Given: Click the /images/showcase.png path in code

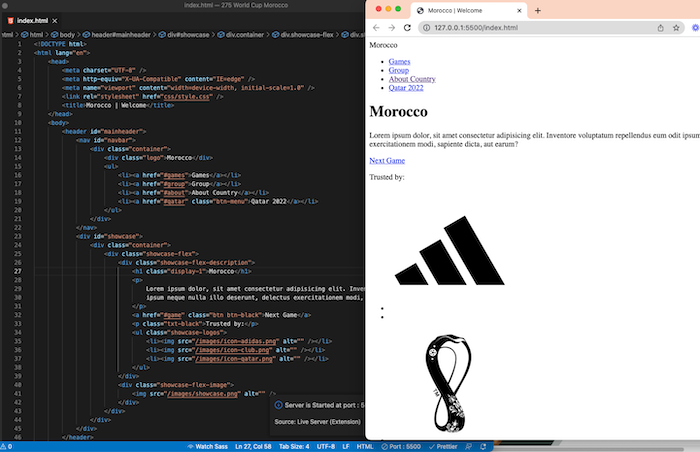Looking at the screenshot, I should [203, 394].
